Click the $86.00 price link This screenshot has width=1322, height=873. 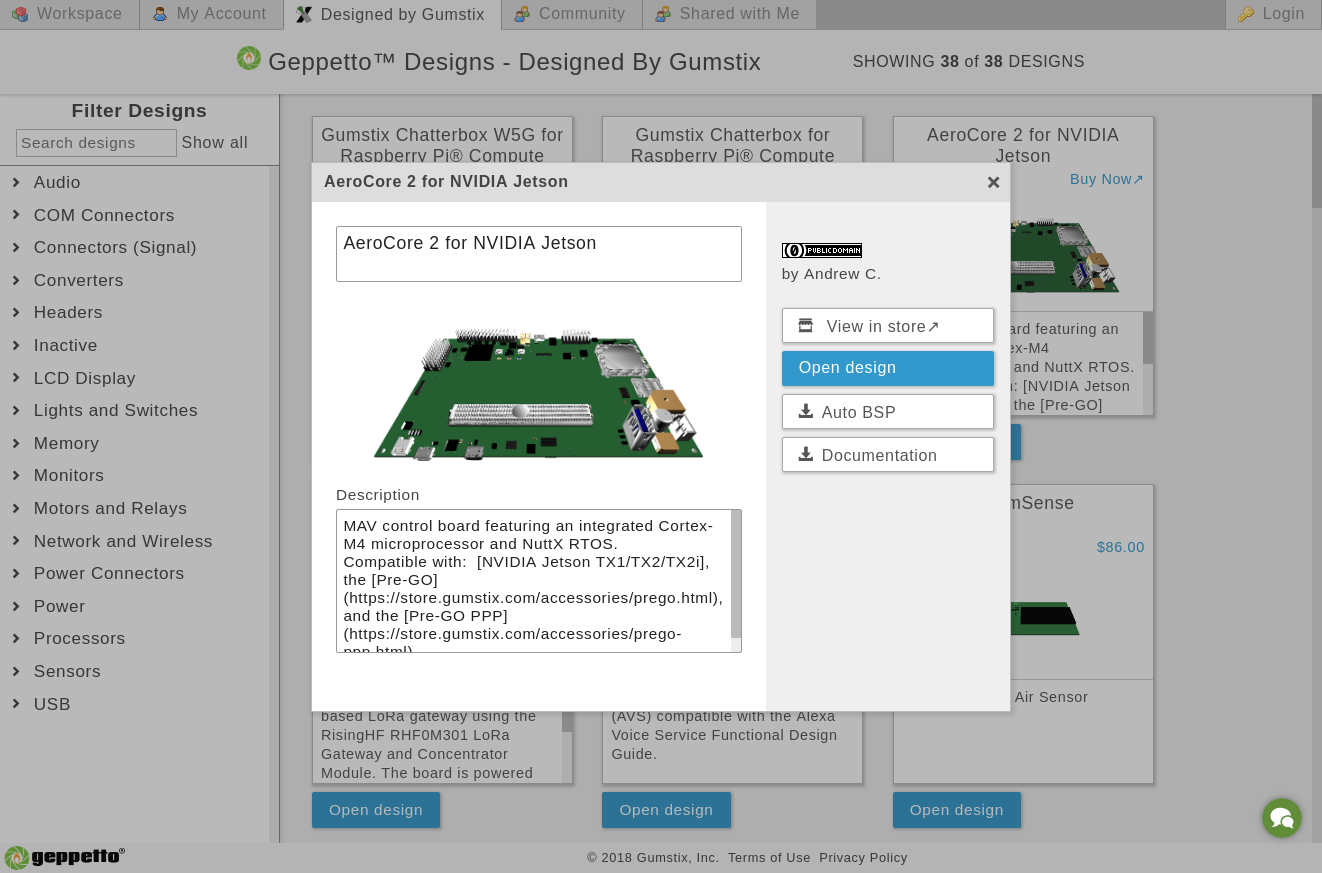[1120, 547]
